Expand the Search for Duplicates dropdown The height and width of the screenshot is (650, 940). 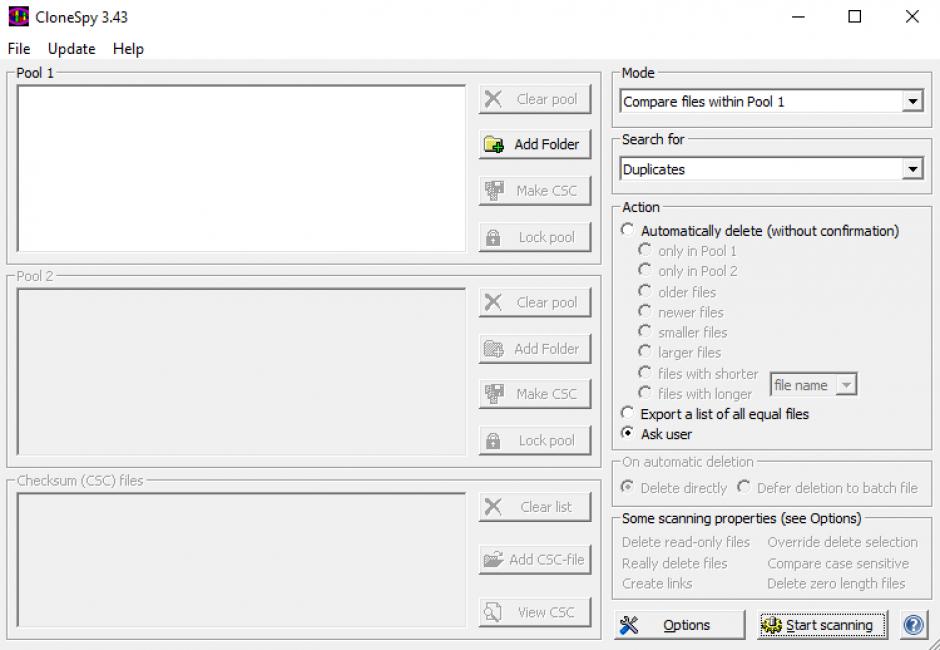[x=912, y=169]
